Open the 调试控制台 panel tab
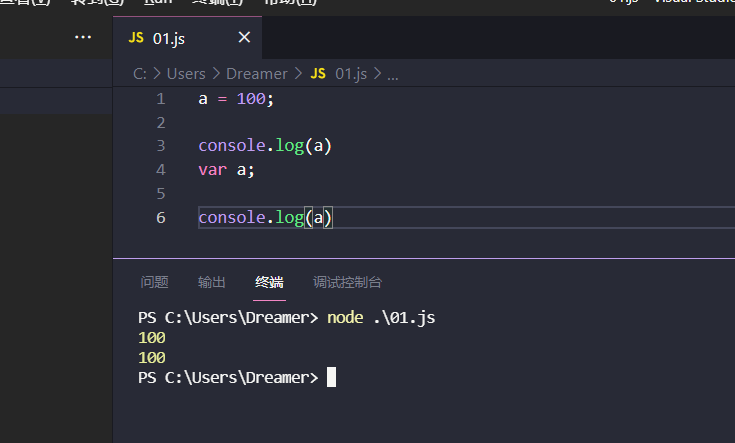 pos(347,282)
